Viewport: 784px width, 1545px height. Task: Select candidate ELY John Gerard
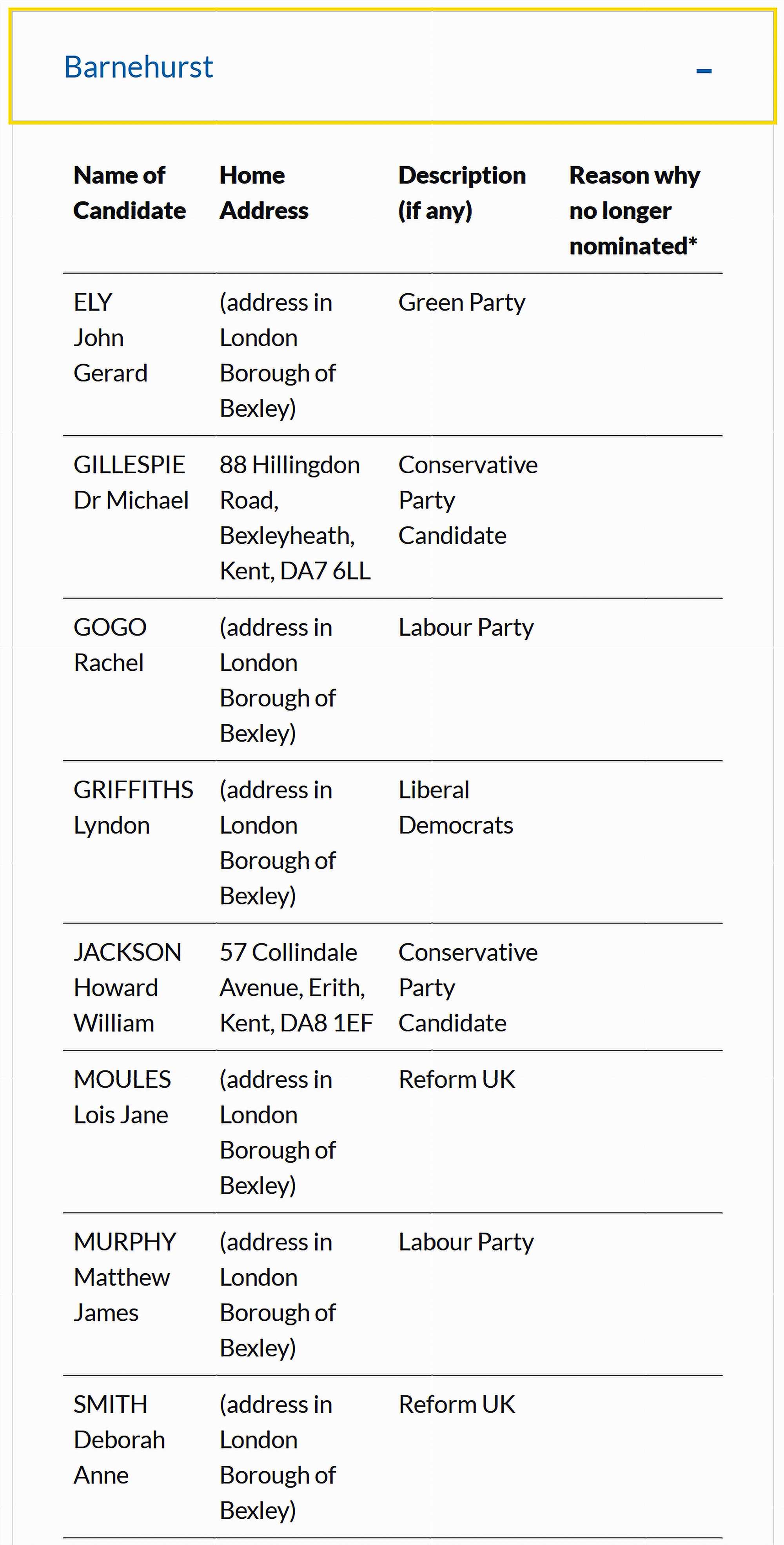point(111,336)
